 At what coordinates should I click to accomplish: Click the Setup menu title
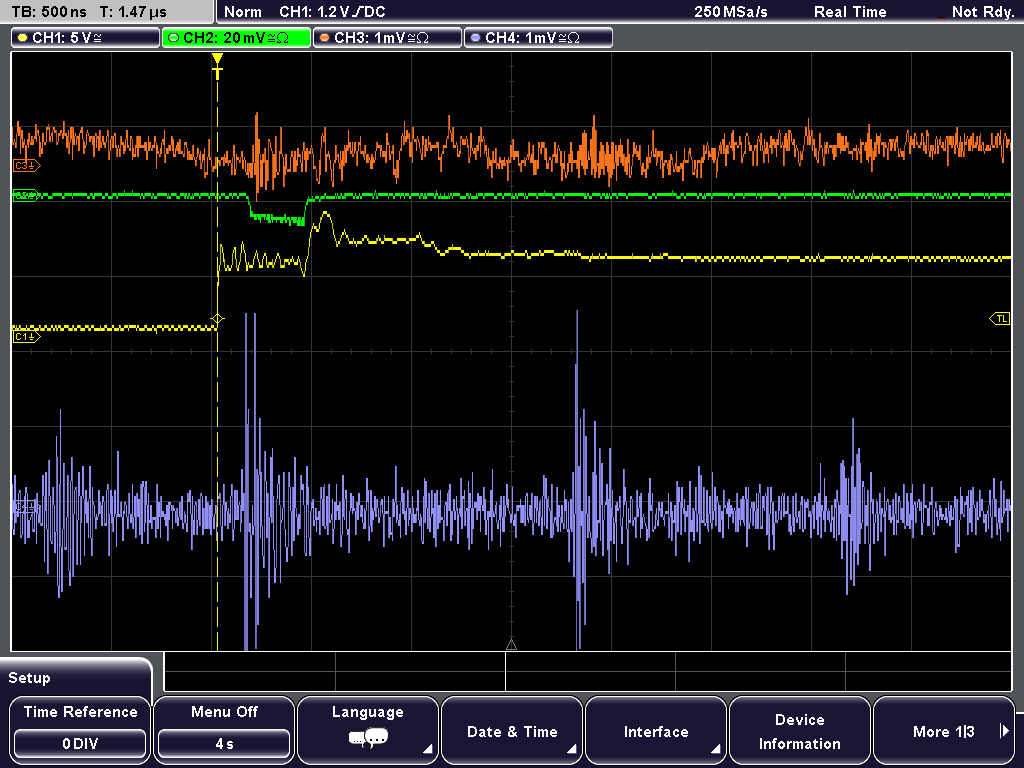coord(29,678)
